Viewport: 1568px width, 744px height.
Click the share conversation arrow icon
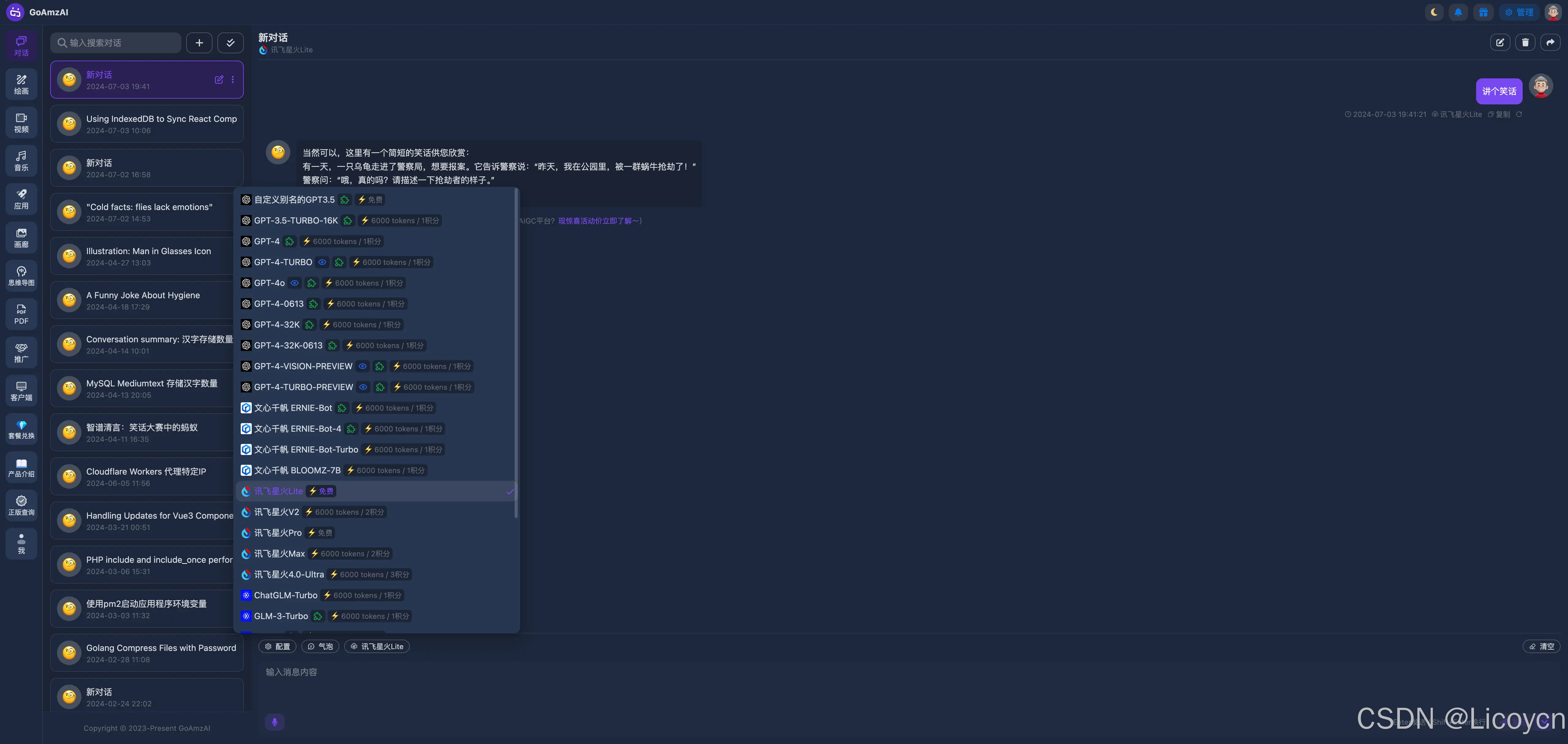[x=1550, y=43]
